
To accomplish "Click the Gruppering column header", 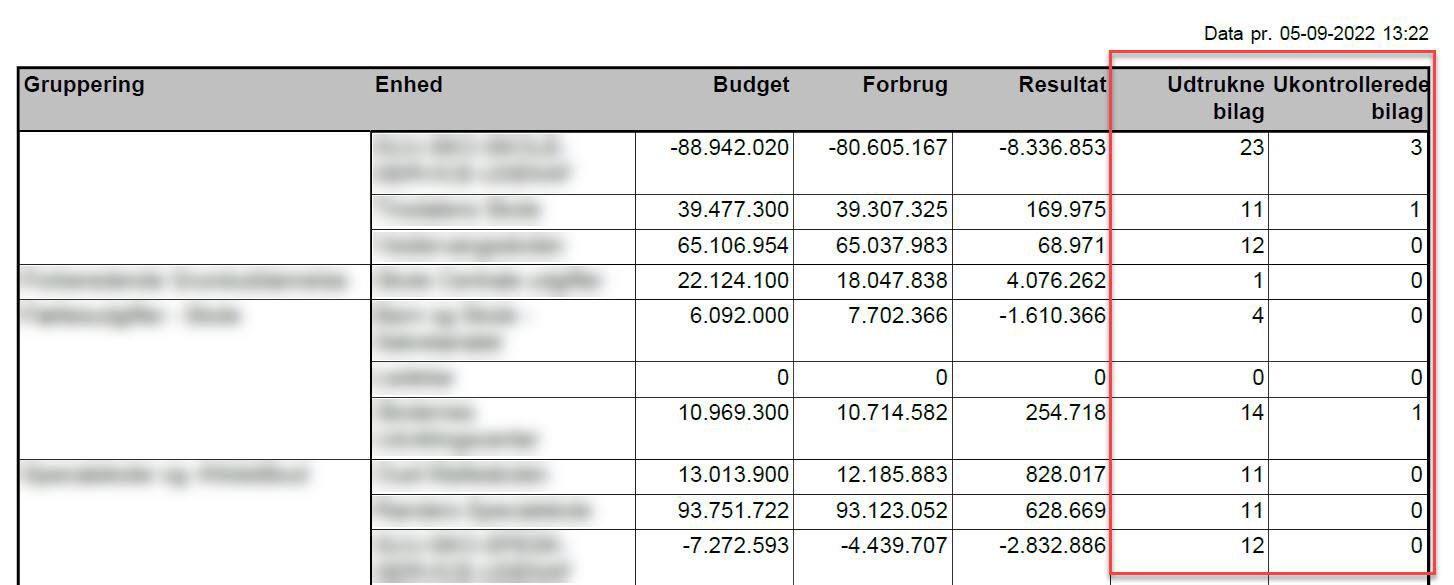I will click(x=84, y=85).
